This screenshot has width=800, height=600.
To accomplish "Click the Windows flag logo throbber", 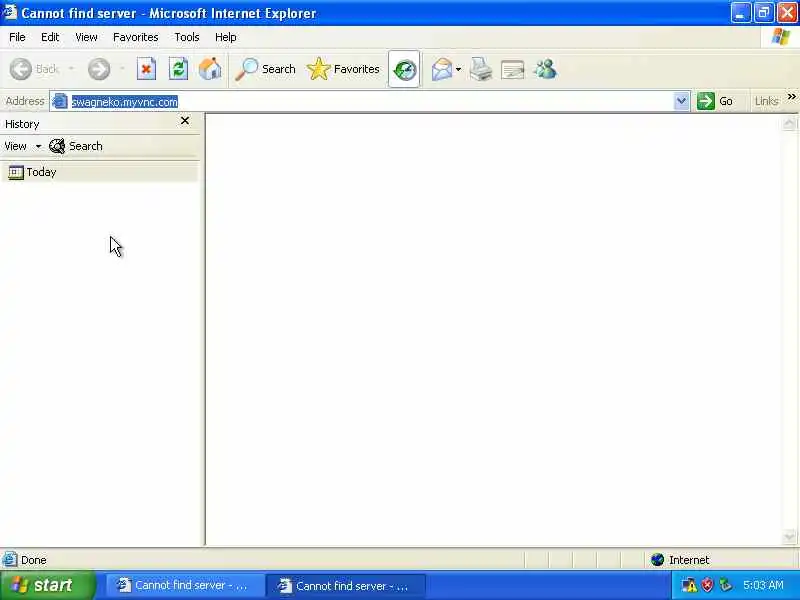I will [781, 37].
